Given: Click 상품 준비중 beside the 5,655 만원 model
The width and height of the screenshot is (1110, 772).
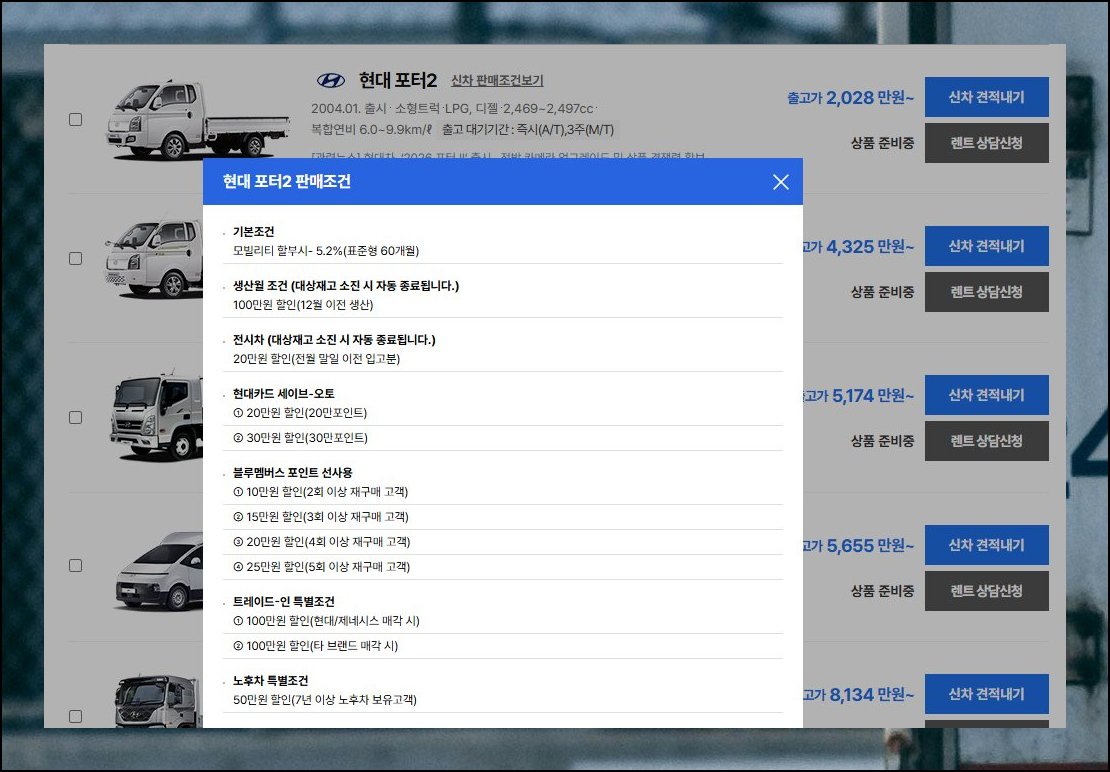Looking at the screenshot, I should 882,591.
